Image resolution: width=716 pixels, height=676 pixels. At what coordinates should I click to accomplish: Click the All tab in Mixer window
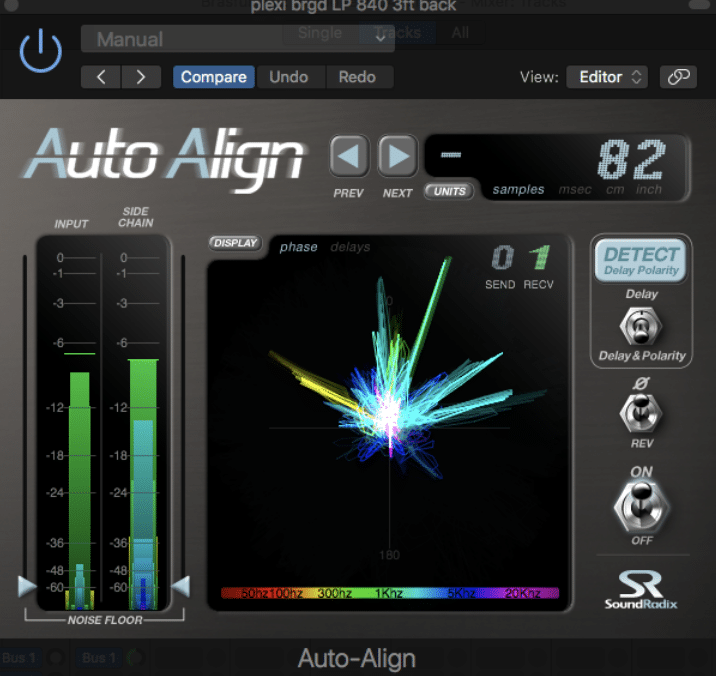click(460, 33)
